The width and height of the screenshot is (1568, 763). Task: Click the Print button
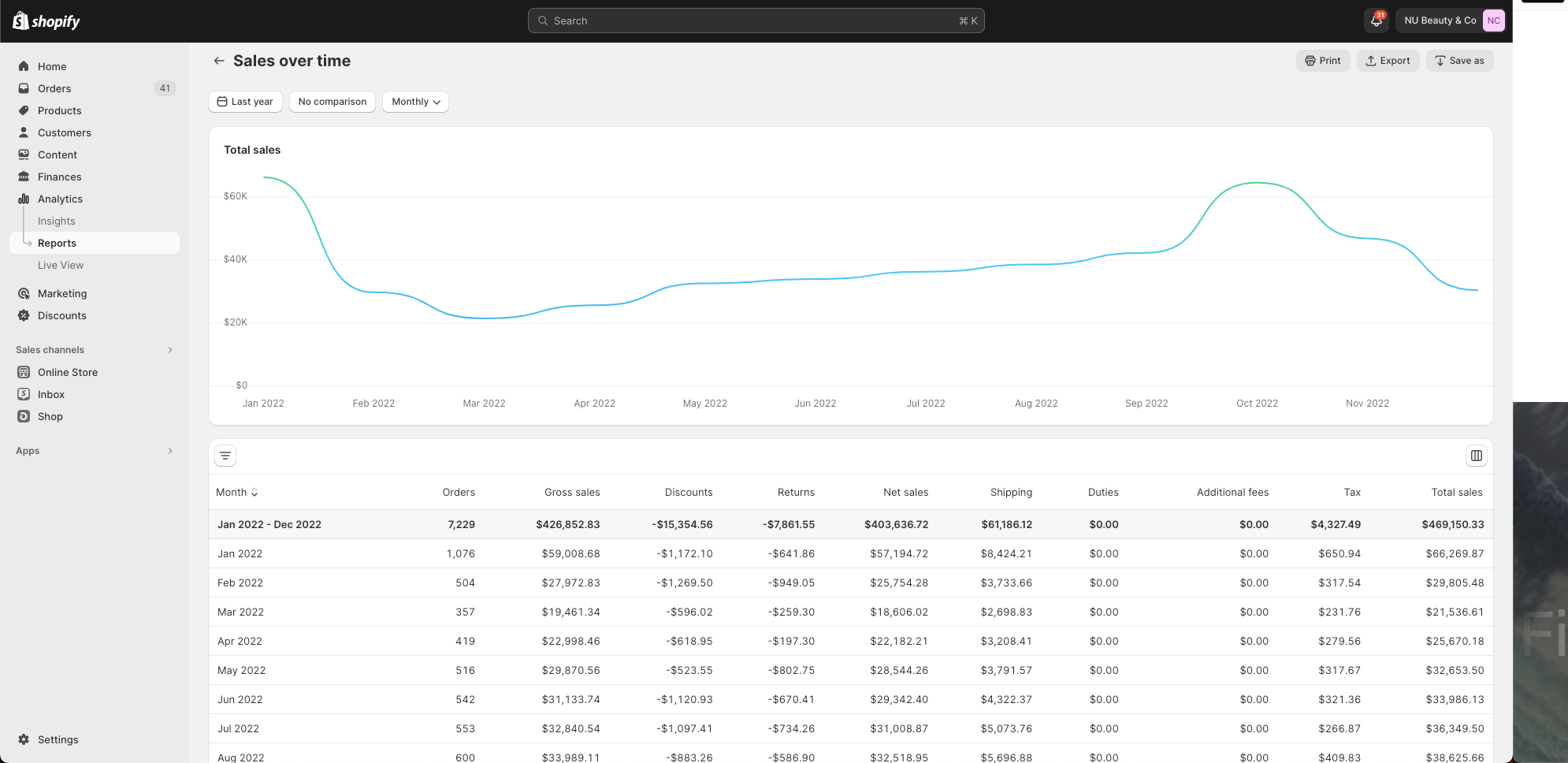click(x=1323, y=61)
